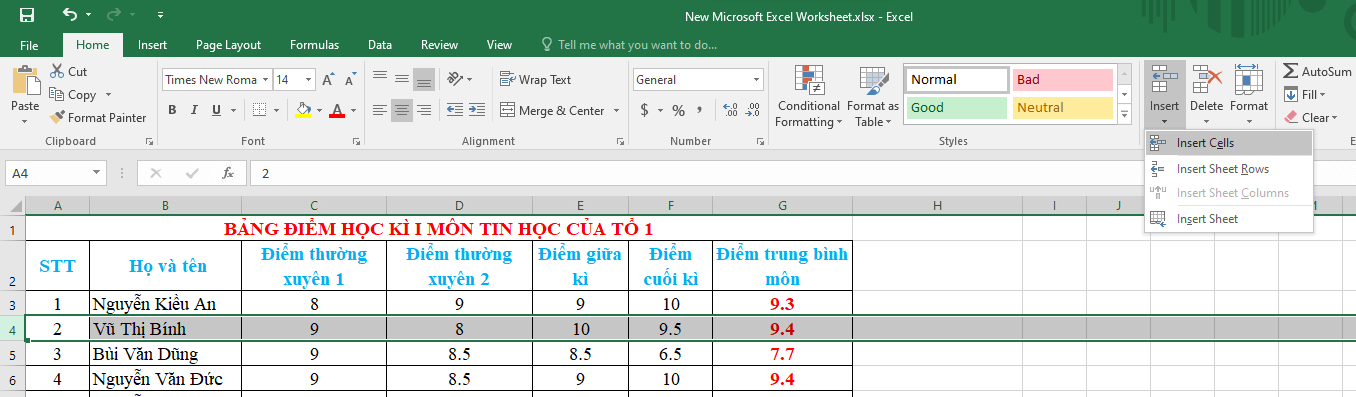The image size is (1356, 397).
Task: Click the Undo arrow icon
Action: pos(70,15)
